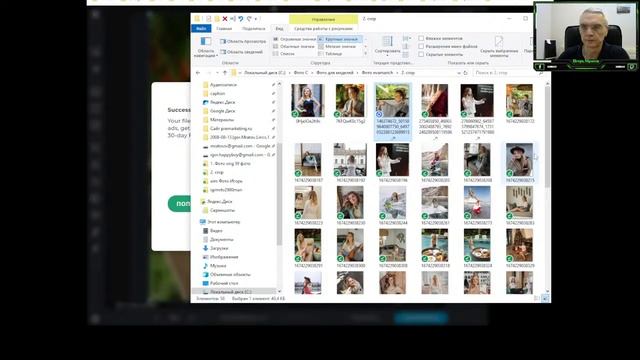Click the Документы icon in navigation pane

click(206, 240)
